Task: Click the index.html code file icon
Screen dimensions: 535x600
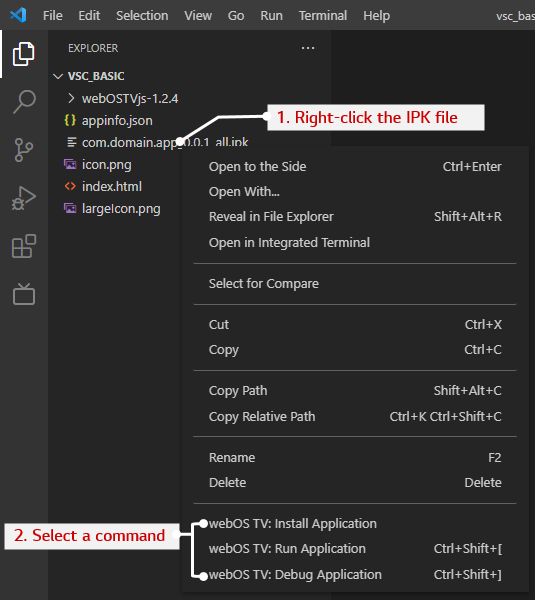Action: (x=70, y=186)
